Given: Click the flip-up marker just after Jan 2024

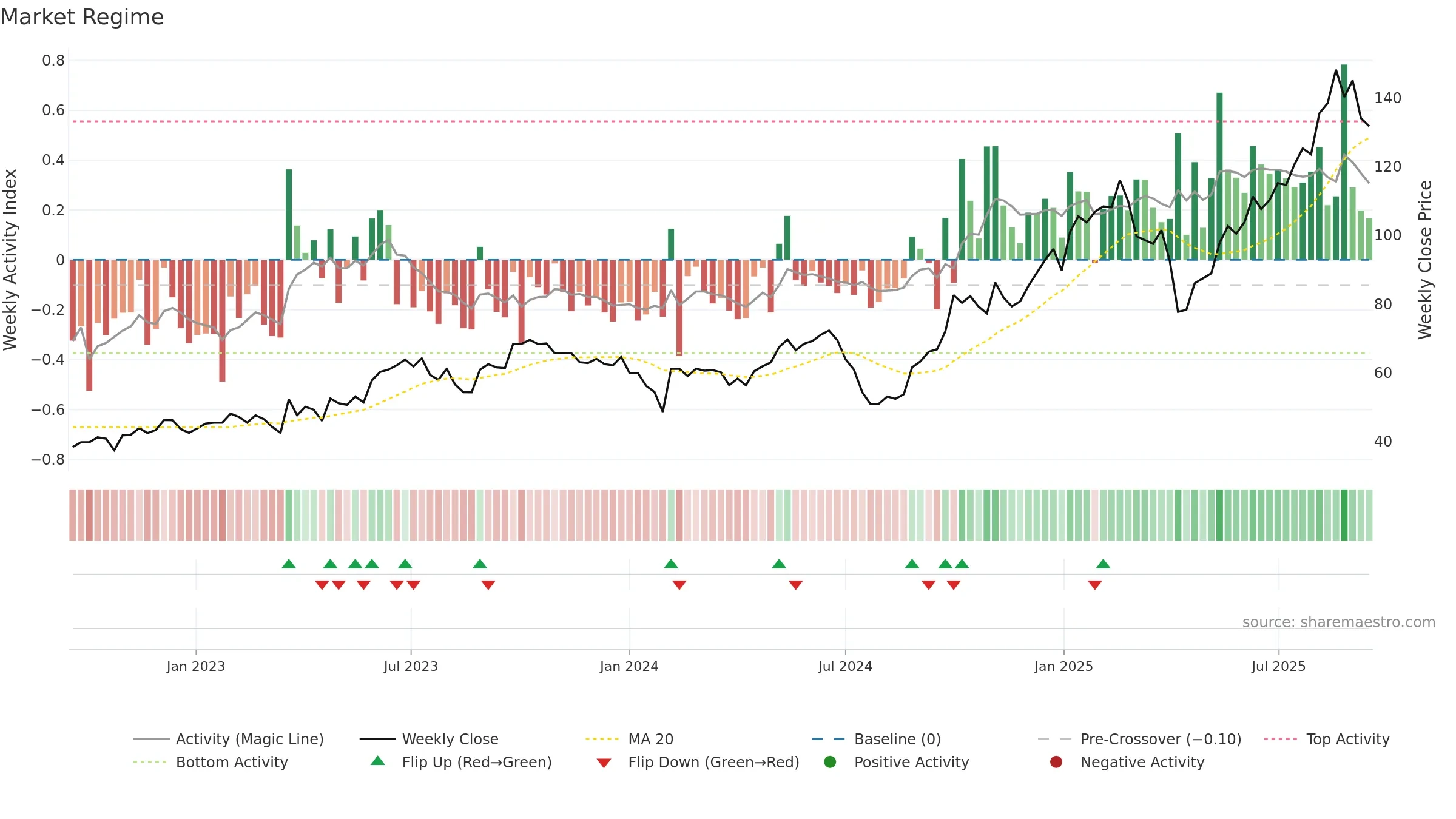Looking at the screenshot, I should [x=671, y=564].
